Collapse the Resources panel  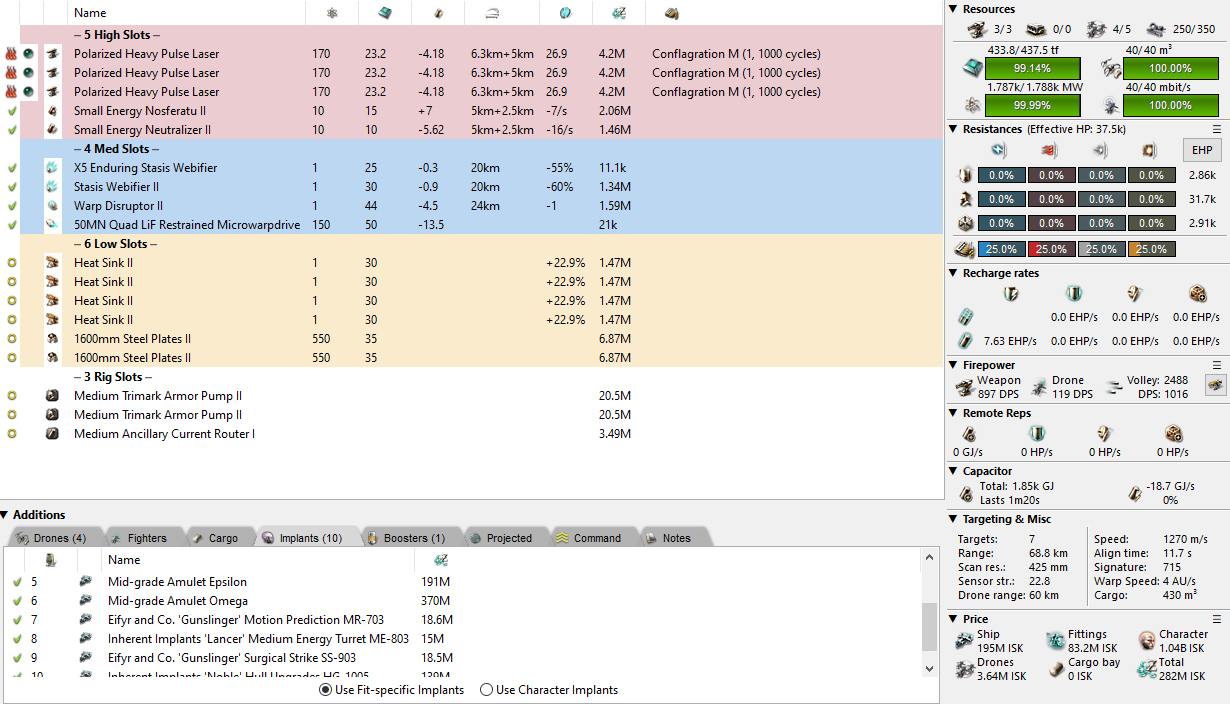click(953, 9)
